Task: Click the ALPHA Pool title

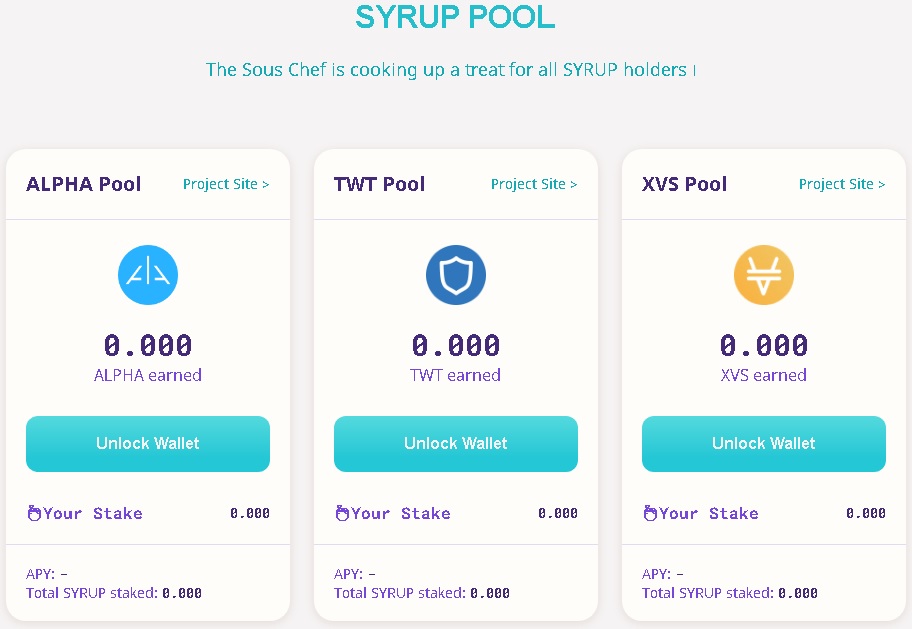Action: pos(84,184)
